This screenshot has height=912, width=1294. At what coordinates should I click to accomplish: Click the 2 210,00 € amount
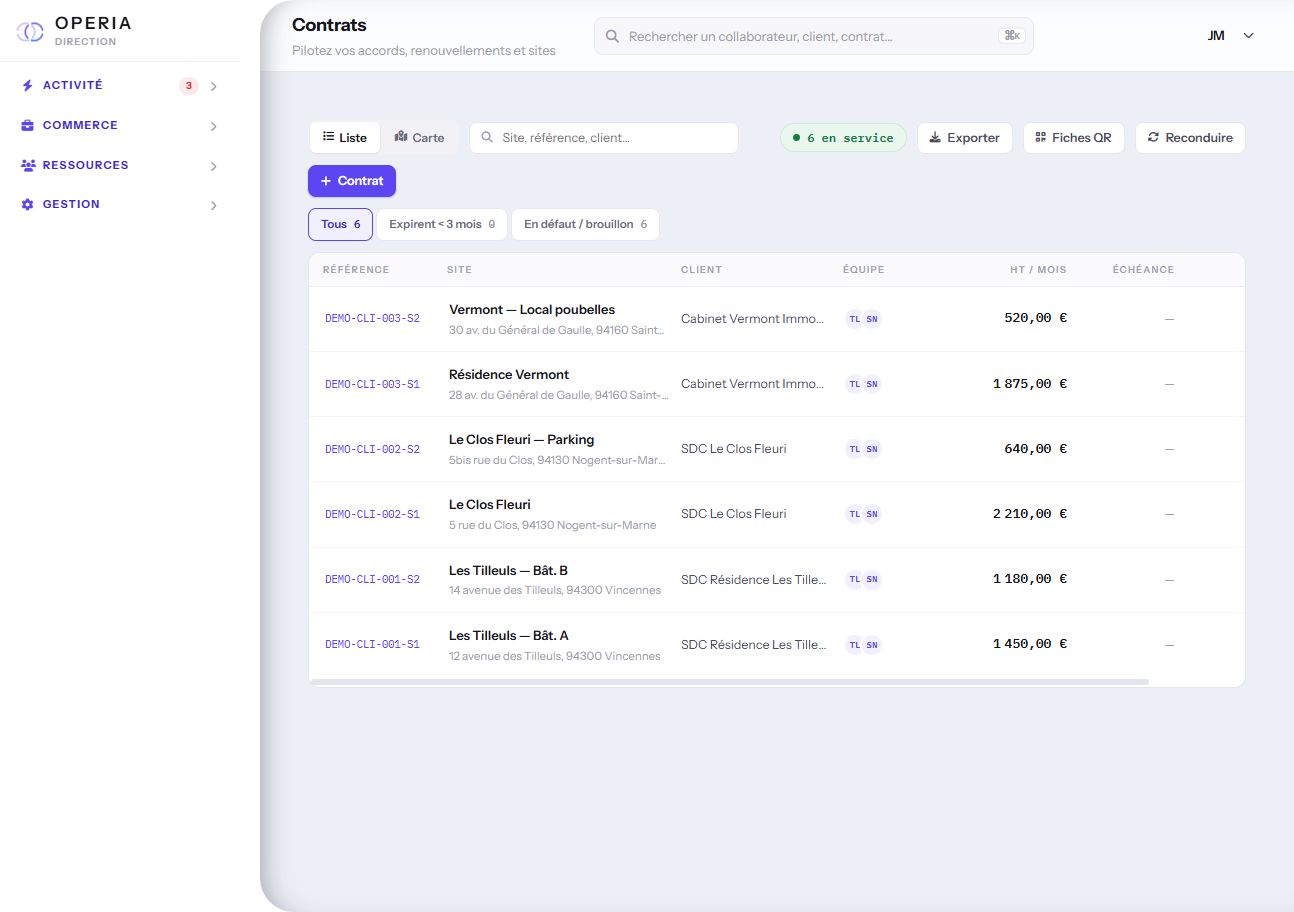(x=1030, y=514)
